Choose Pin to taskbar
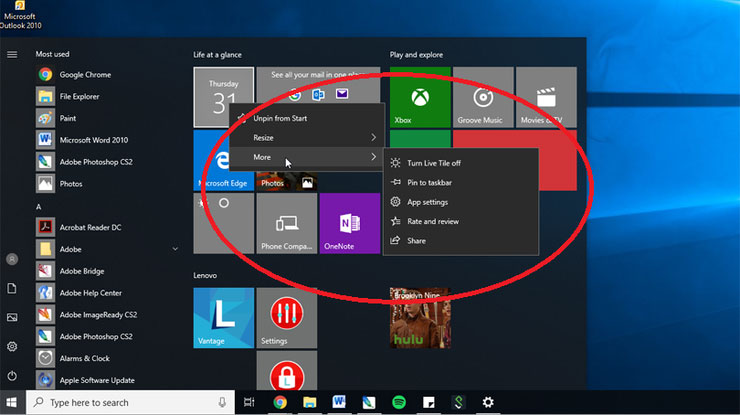The image size is (740, 415). click(461, 182)
